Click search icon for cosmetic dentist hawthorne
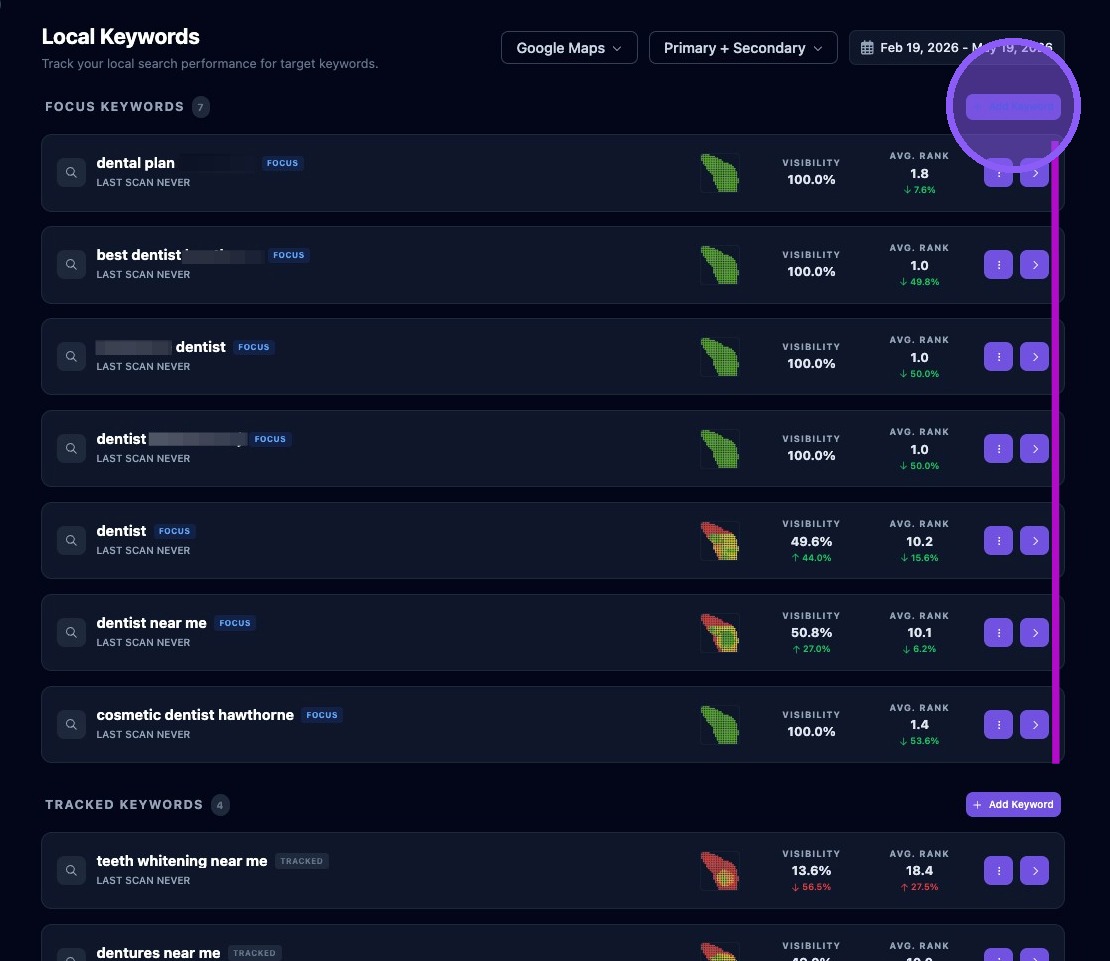 (71, 725)
